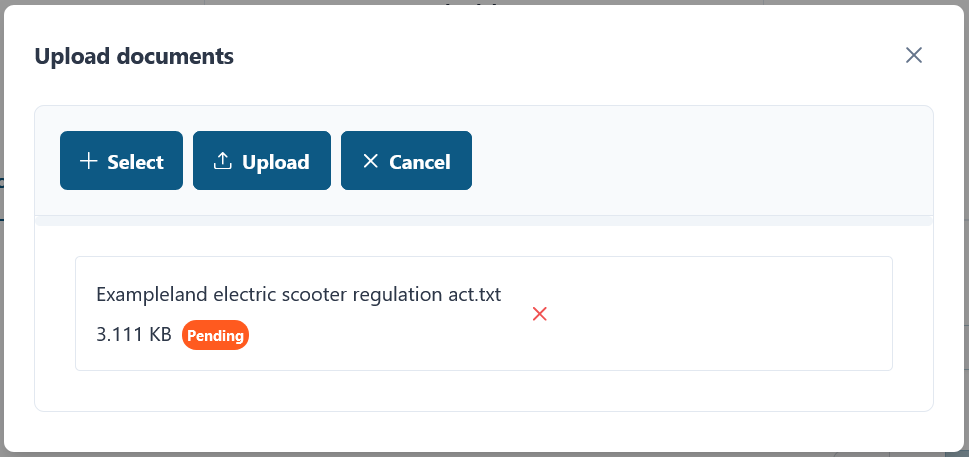Start the upload with the Upload button

[x=261, y=161]
